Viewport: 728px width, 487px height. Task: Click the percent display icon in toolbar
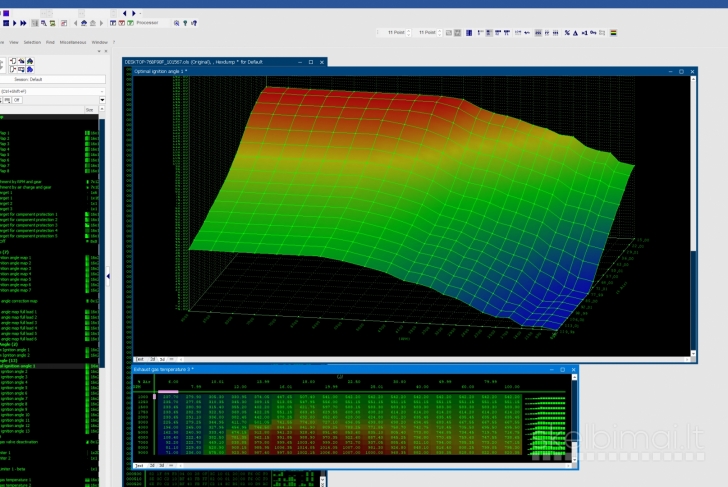pyautogui.click(x=567, y=33)
